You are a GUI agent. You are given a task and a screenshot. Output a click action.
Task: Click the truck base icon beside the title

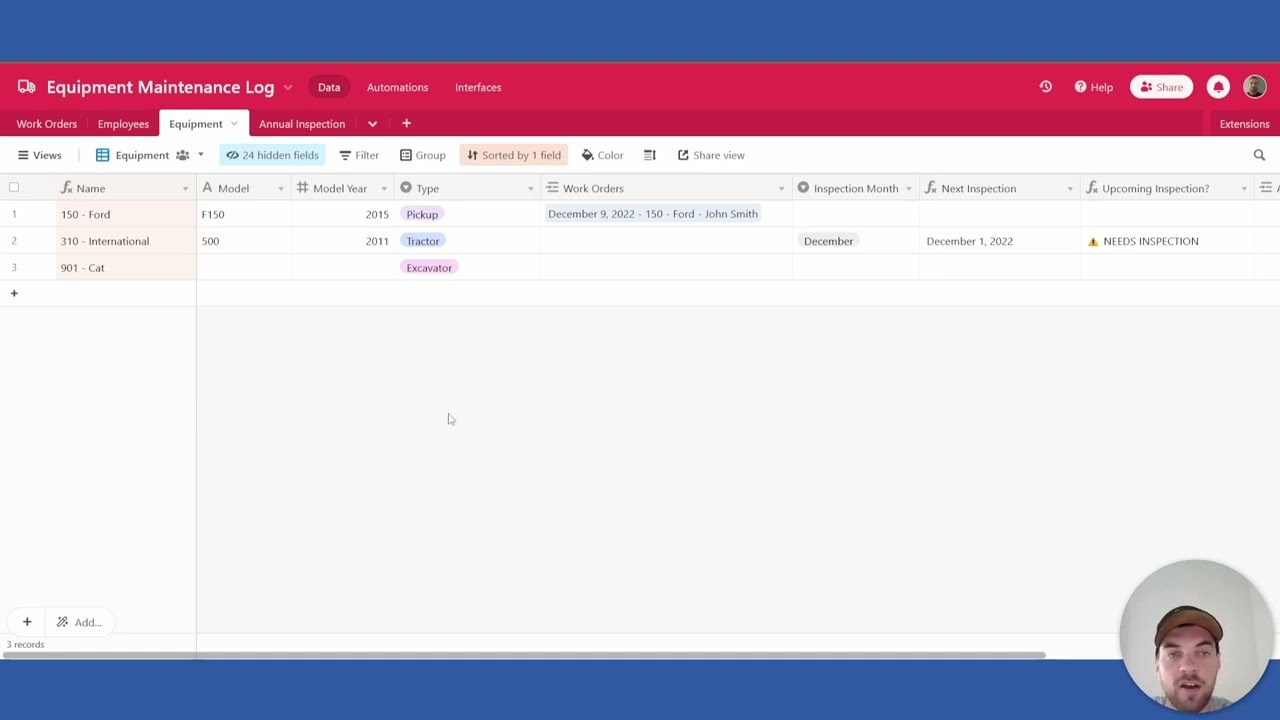(26, 87)
